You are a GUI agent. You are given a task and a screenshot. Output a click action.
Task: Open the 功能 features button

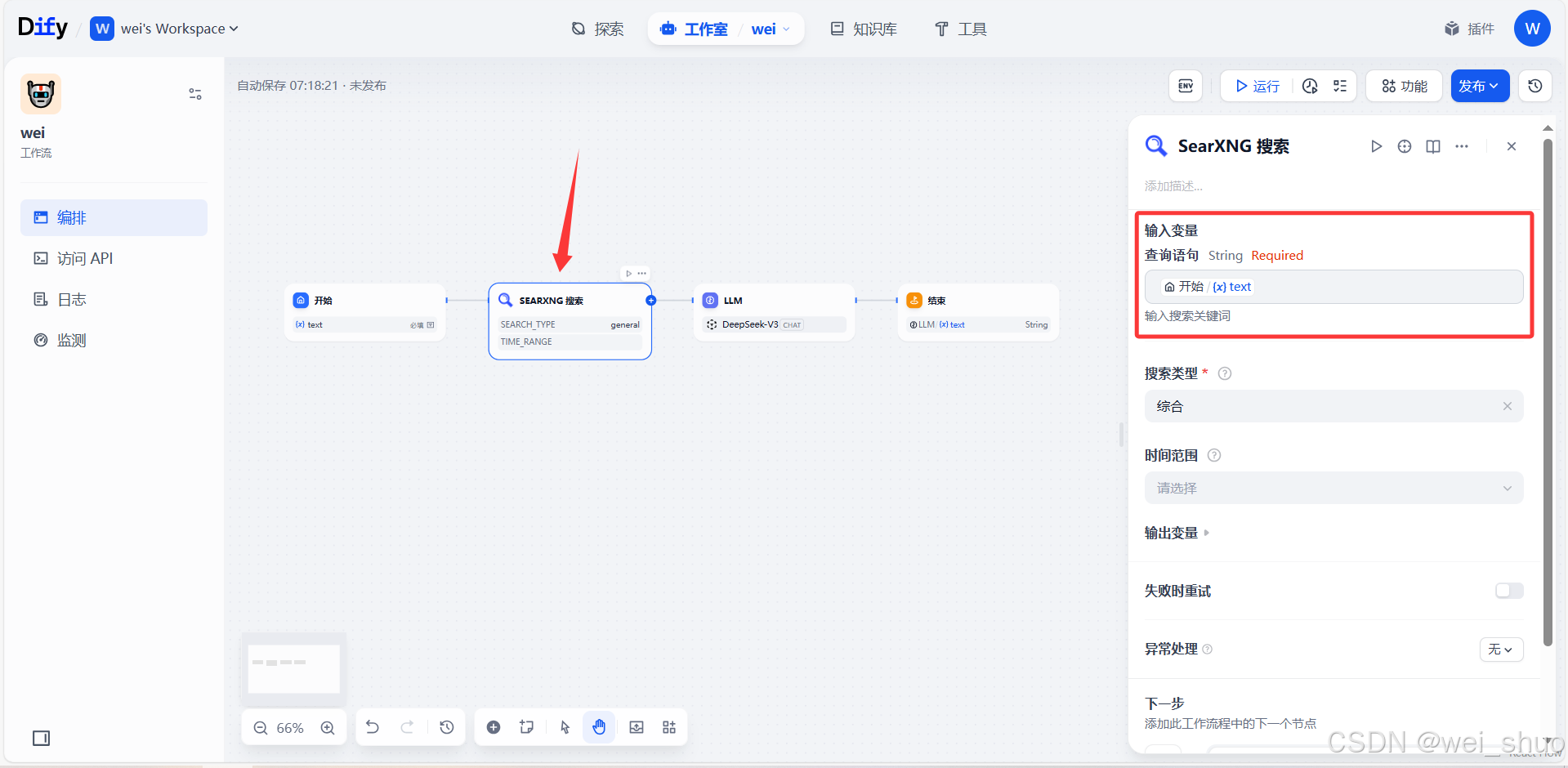coord(1404,86)
